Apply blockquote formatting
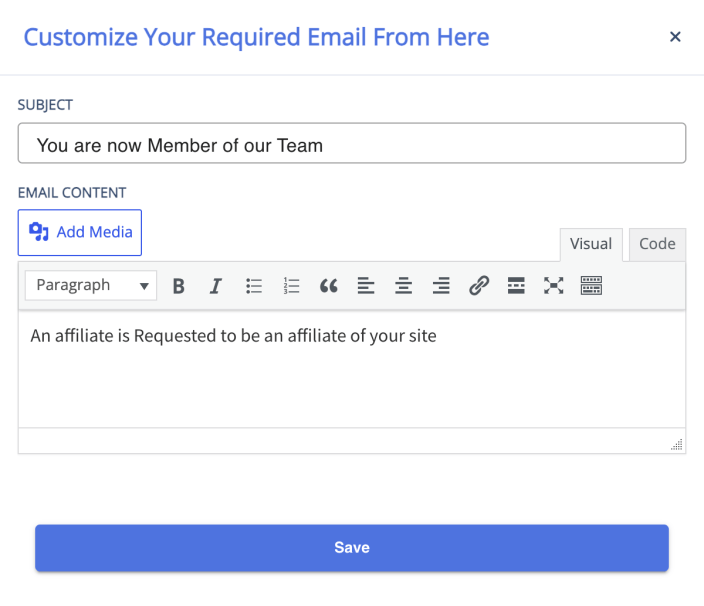 tap(329, 285)
